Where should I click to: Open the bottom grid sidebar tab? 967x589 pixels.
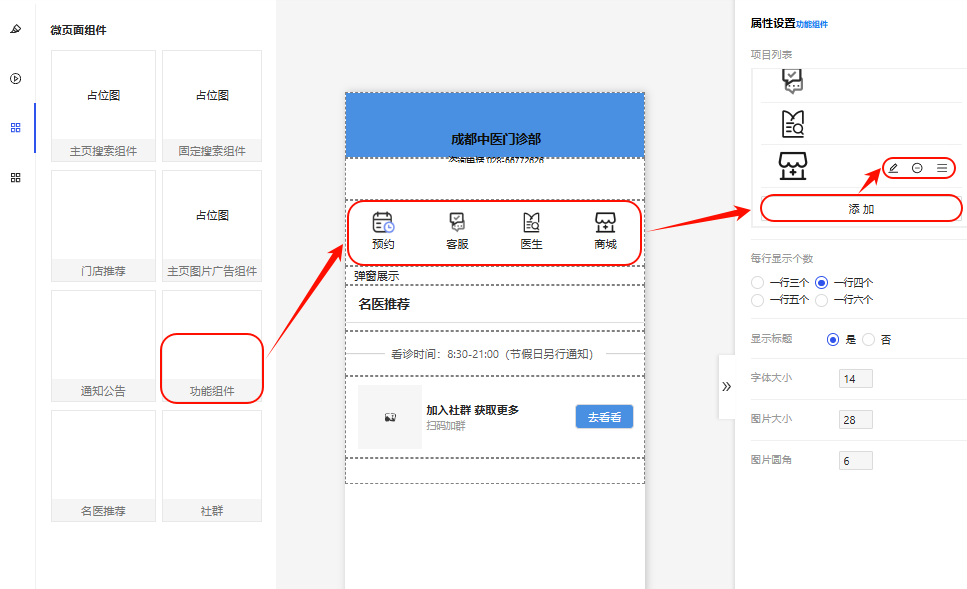(15, 177)
